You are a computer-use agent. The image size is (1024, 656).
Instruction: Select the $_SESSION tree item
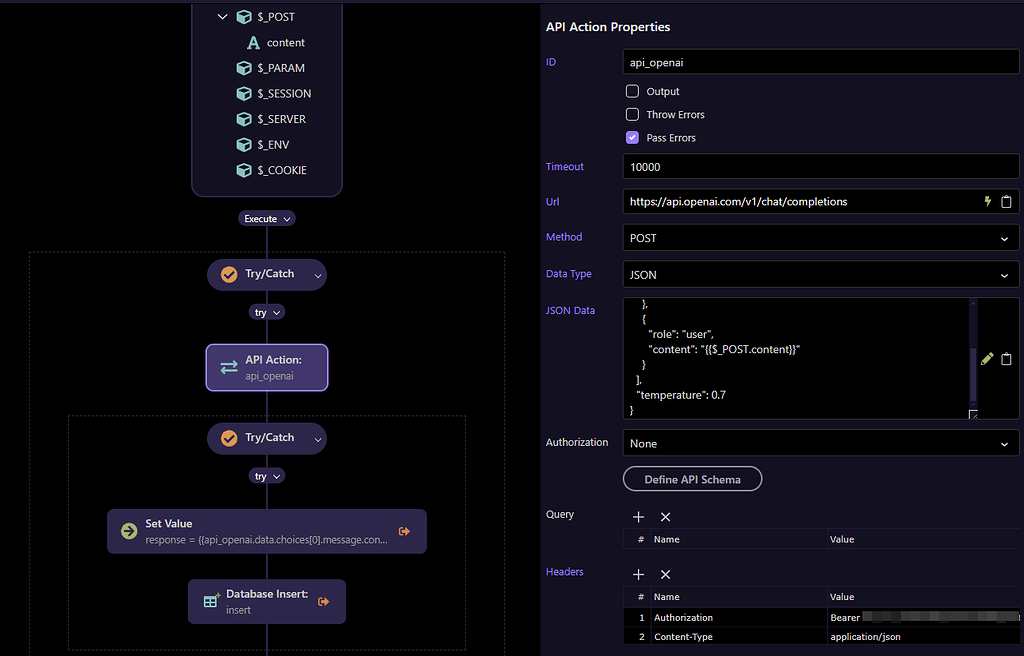click(x=283, y=93)
